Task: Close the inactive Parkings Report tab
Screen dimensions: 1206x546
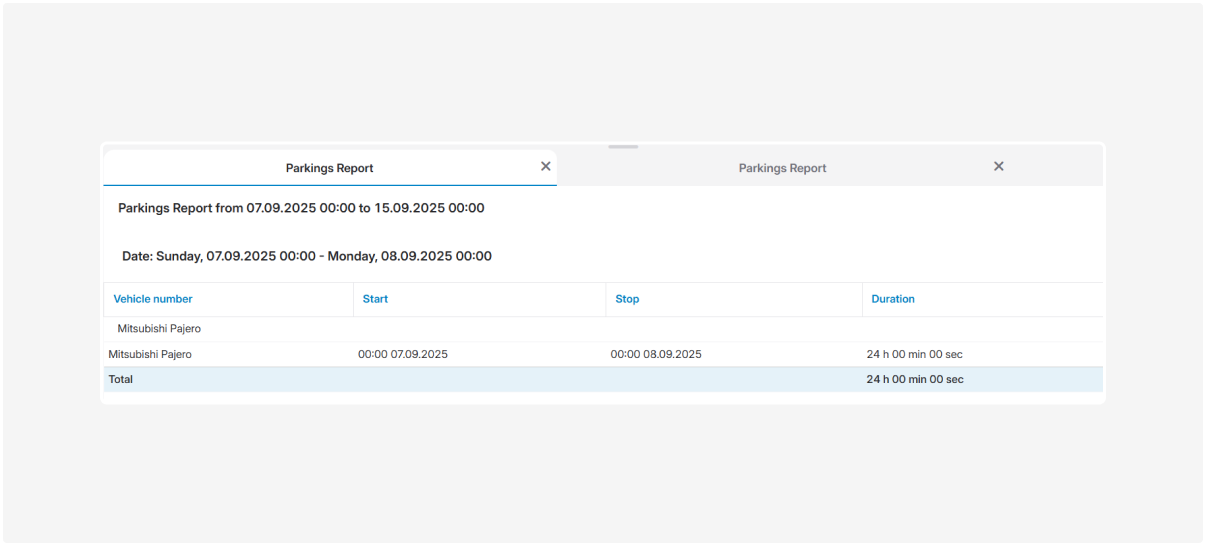Action: pos(998,166)
